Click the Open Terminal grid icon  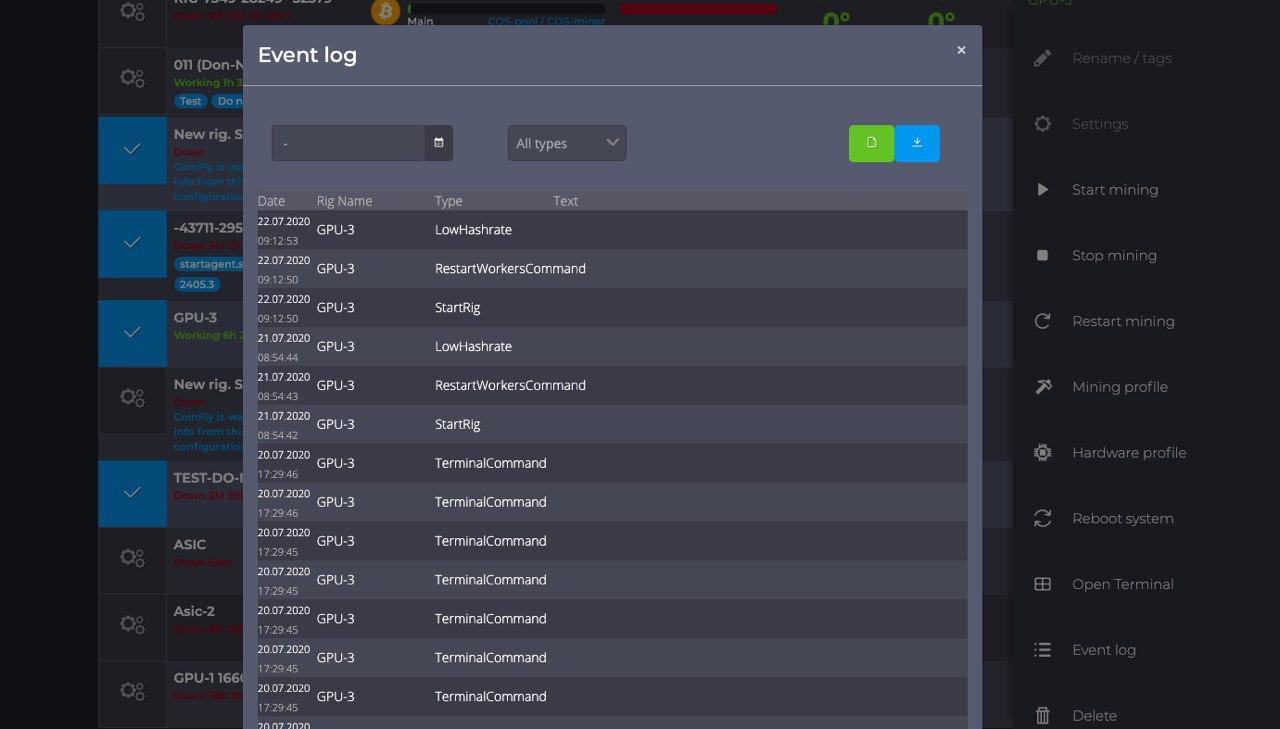[1043, 584]
